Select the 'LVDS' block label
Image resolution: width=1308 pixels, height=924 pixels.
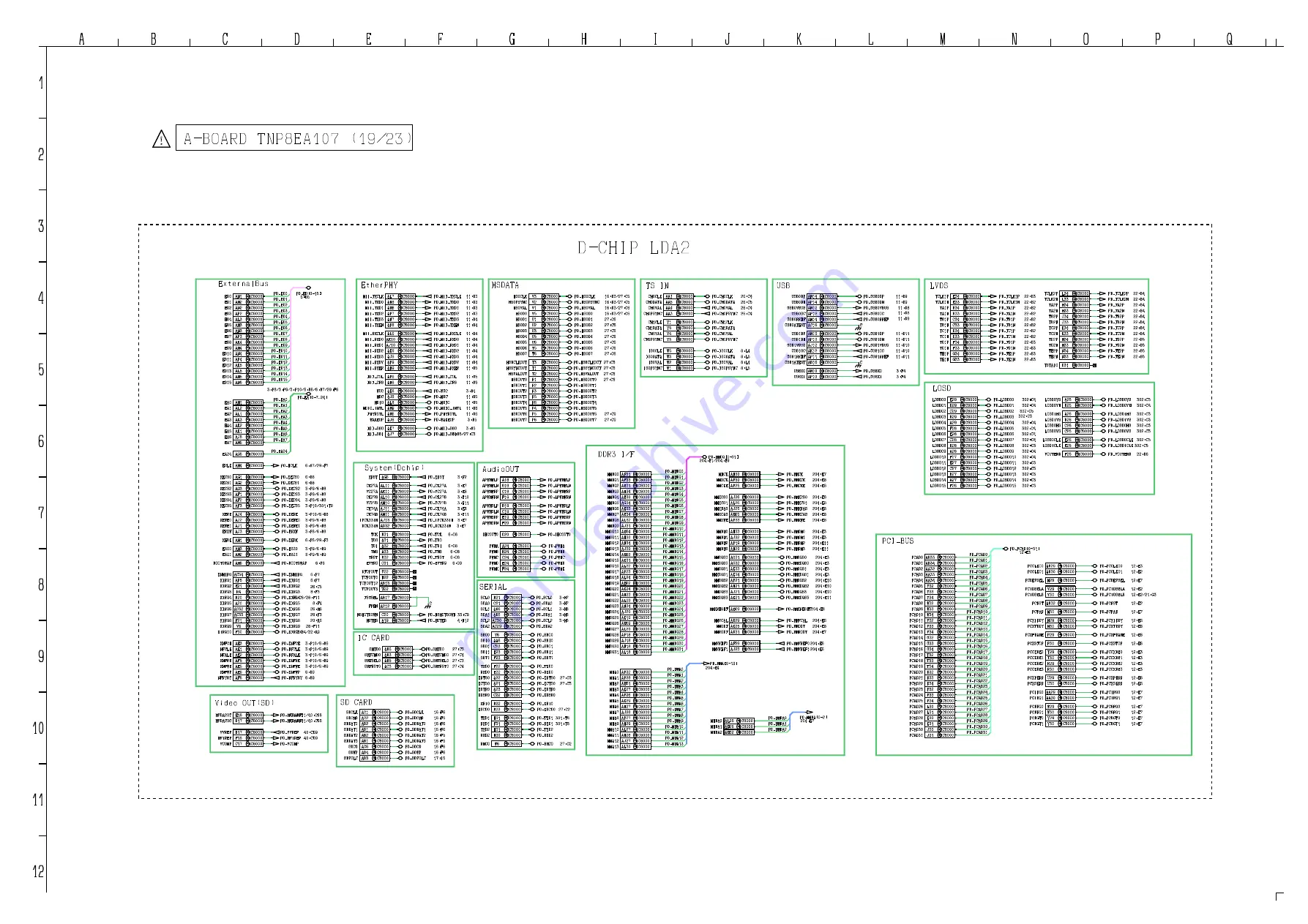click(939, 285)
